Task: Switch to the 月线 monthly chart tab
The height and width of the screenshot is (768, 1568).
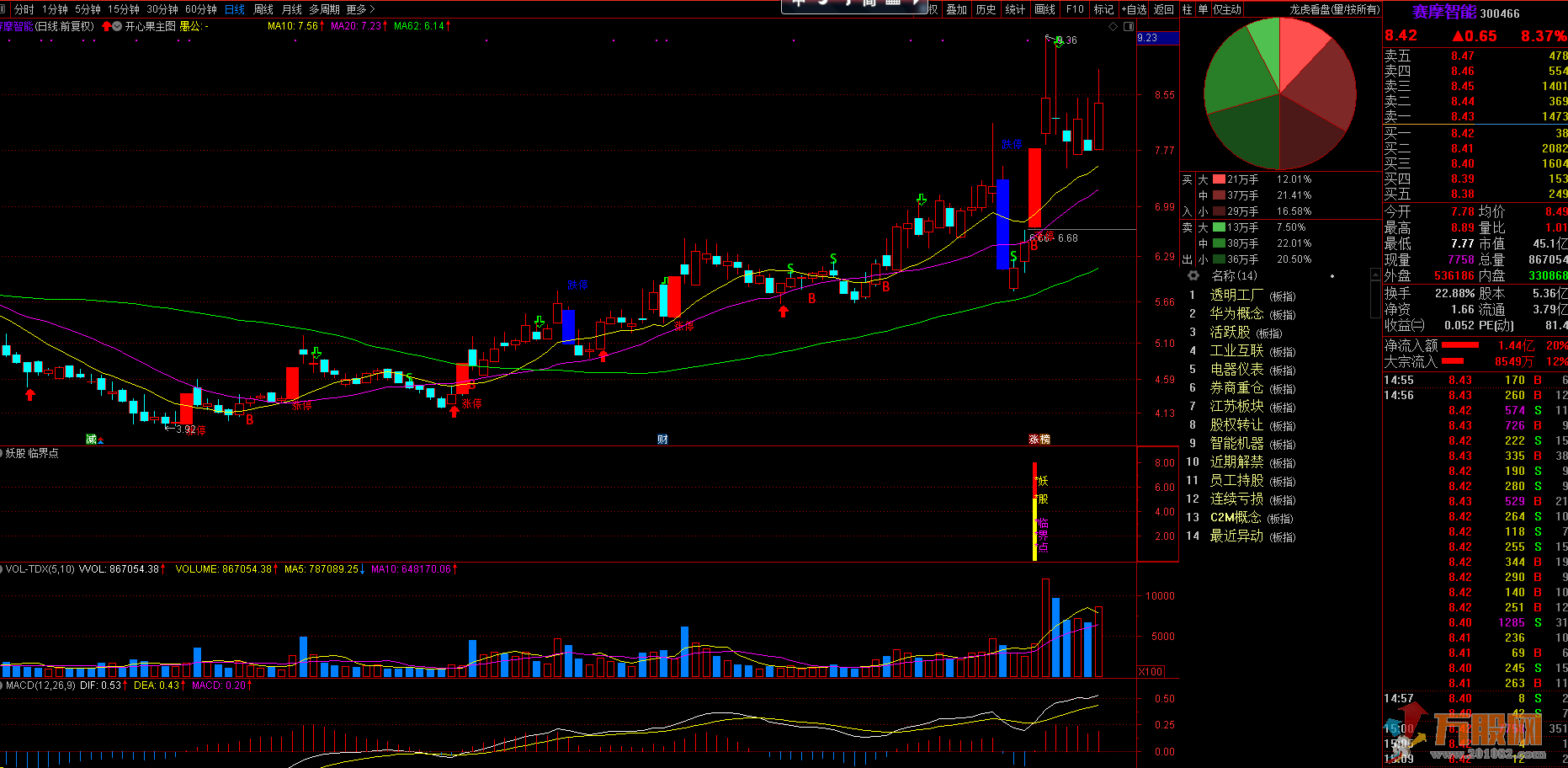Action: pyautogui.click(x=292, y=9)
